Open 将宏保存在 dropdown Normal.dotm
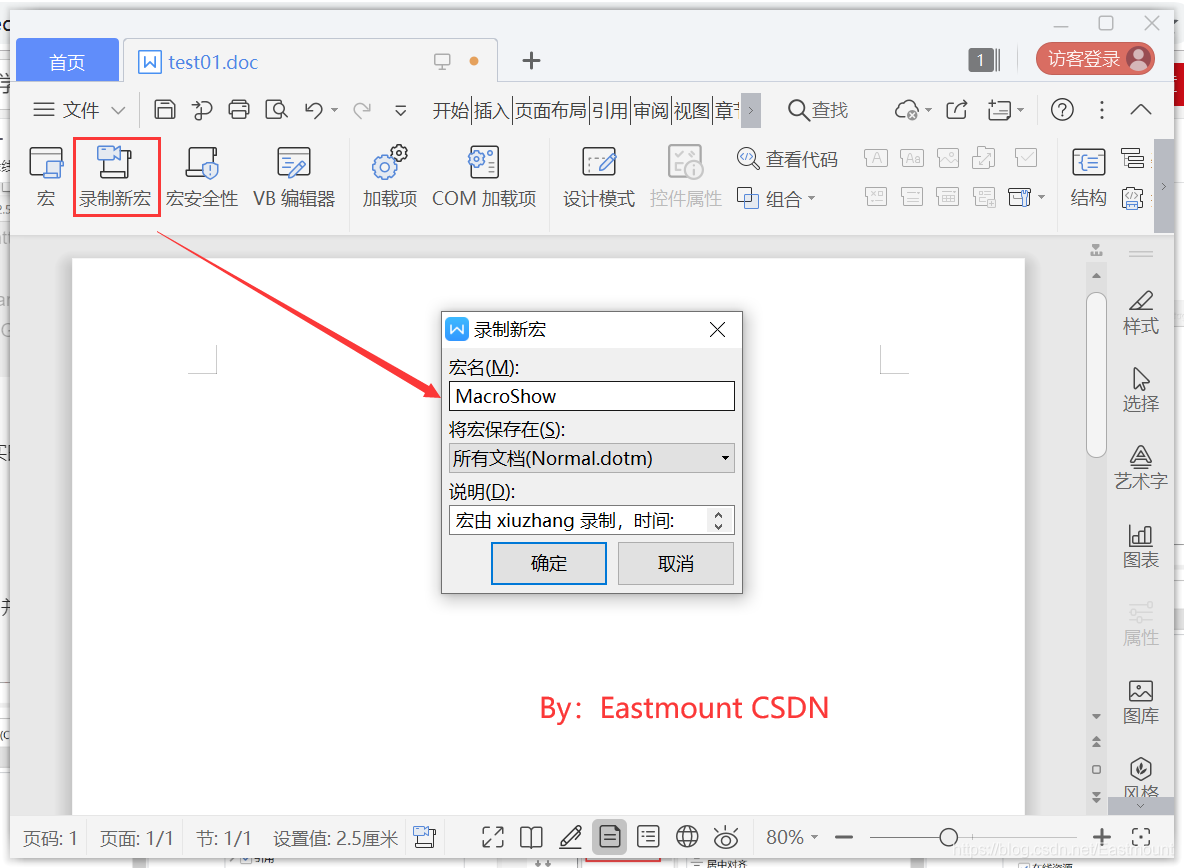This screenshot has width=1184, height=868. (x=591, y=458)
